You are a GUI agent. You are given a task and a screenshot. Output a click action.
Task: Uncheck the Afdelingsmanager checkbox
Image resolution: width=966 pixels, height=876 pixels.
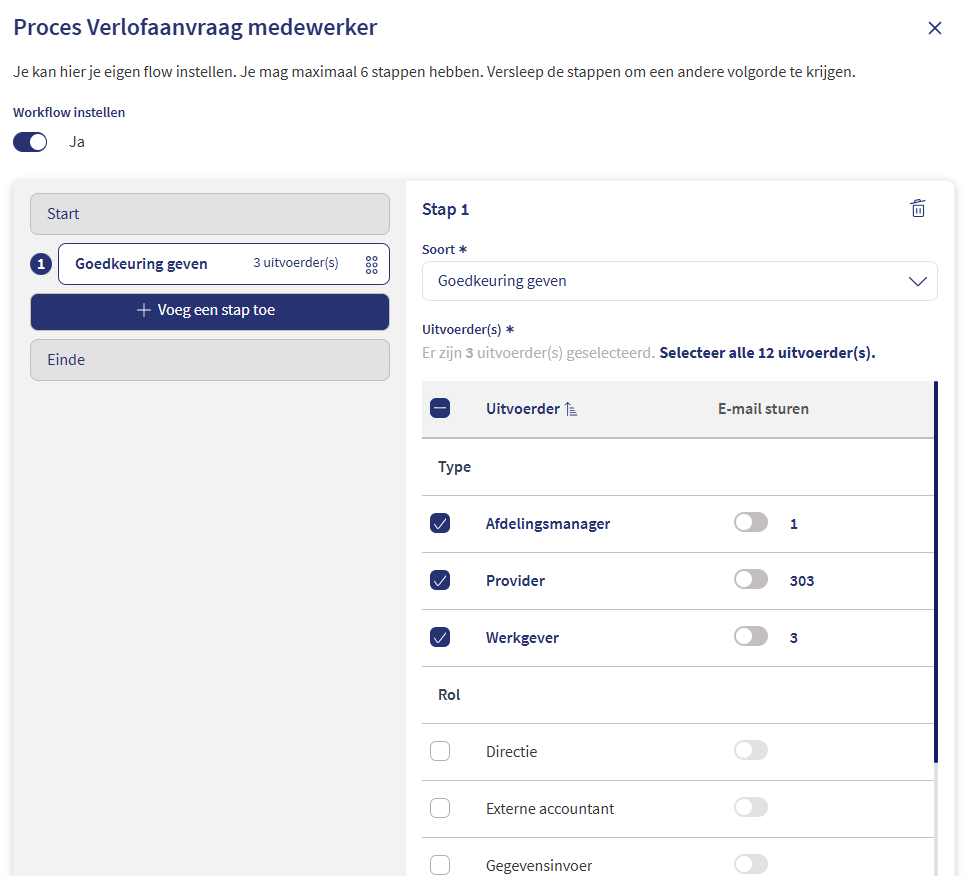click(440, 523)
